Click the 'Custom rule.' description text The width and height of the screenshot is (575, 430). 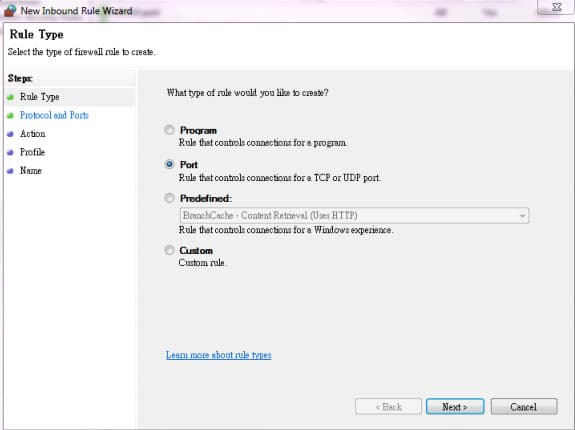(x=202, y=263)
